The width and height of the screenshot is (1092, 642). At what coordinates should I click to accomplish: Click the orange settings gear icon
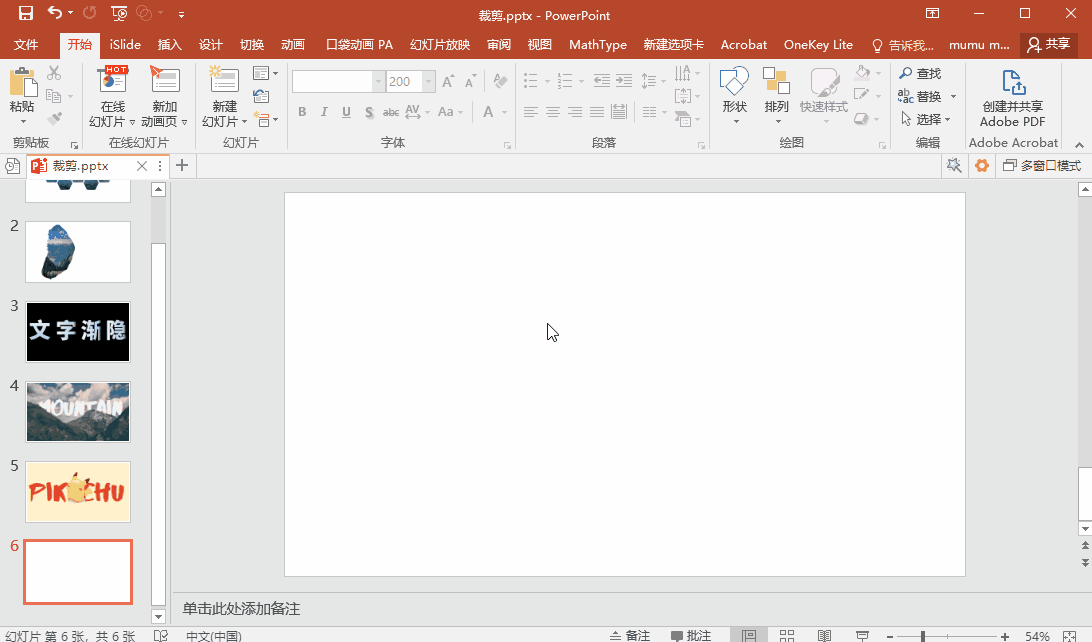(x=982, y=166)
